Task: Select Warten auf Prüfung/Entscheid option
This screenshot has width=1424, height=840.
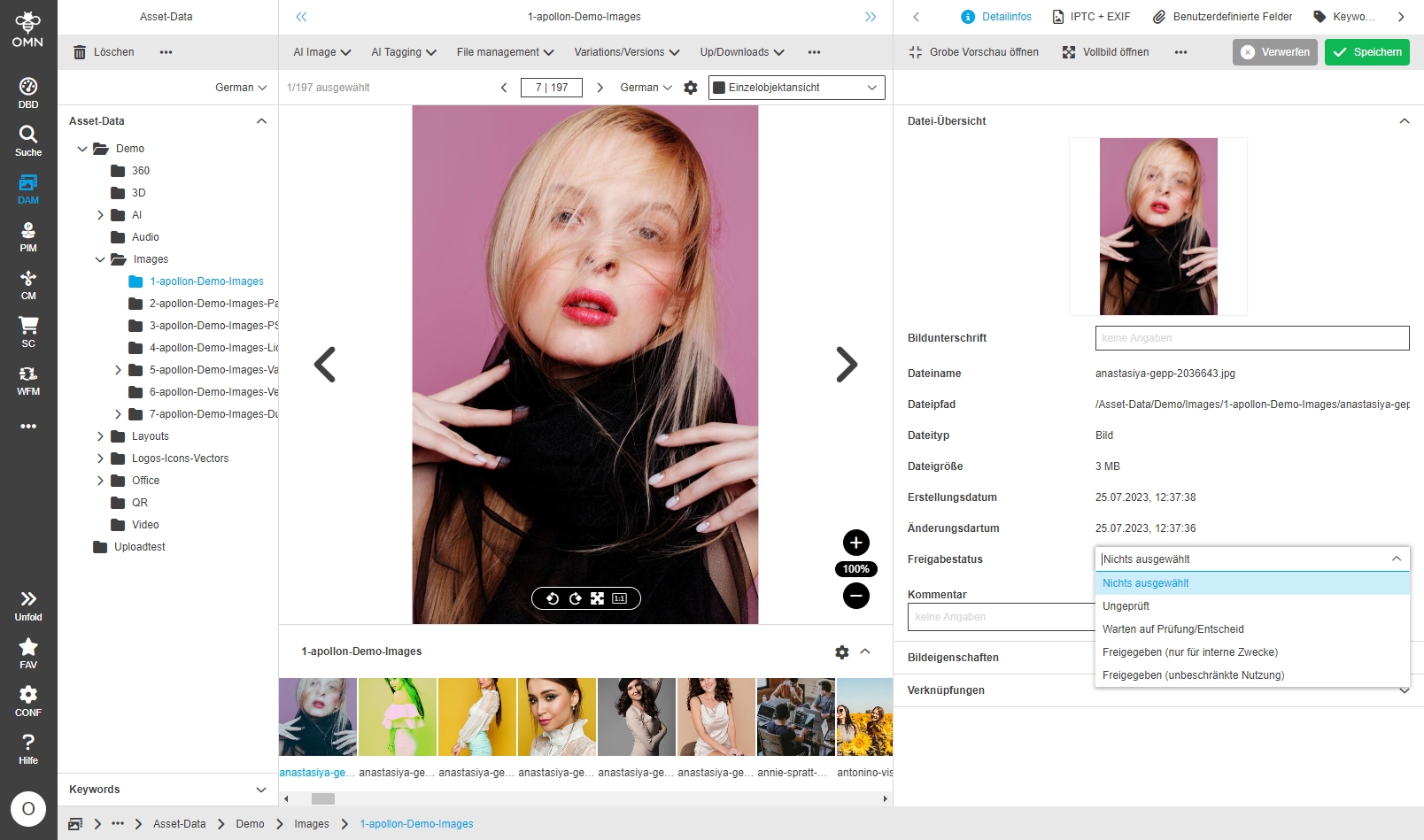Action: 1252,629
